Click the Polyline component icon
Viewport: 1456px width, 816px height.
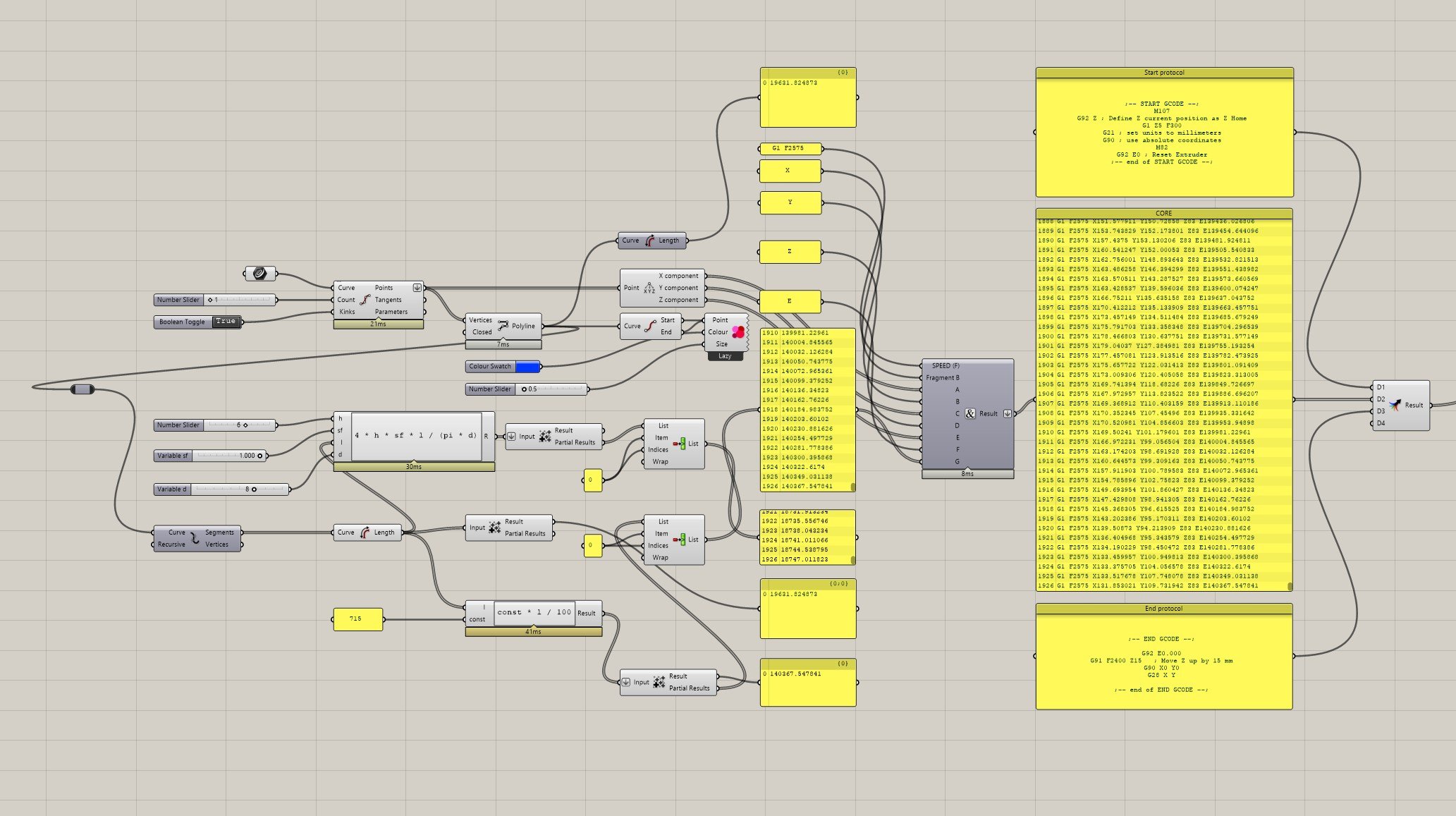point(503,326)
